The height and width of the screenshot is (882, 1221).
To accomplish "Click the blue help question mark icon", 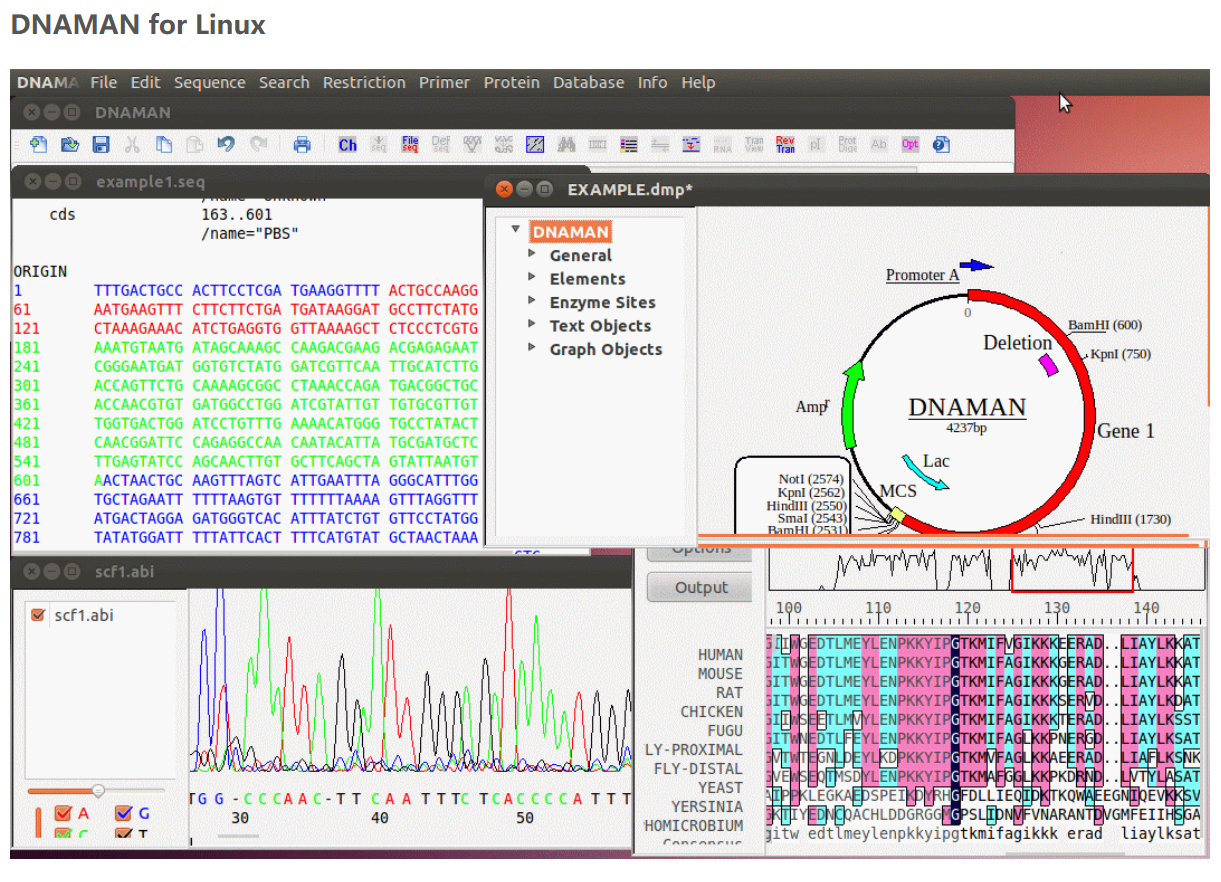I will 941,145.
